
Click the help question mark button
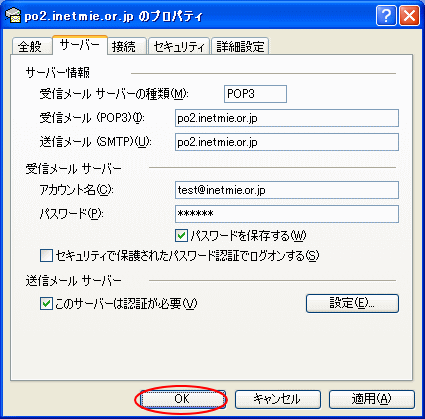(386, 16)
